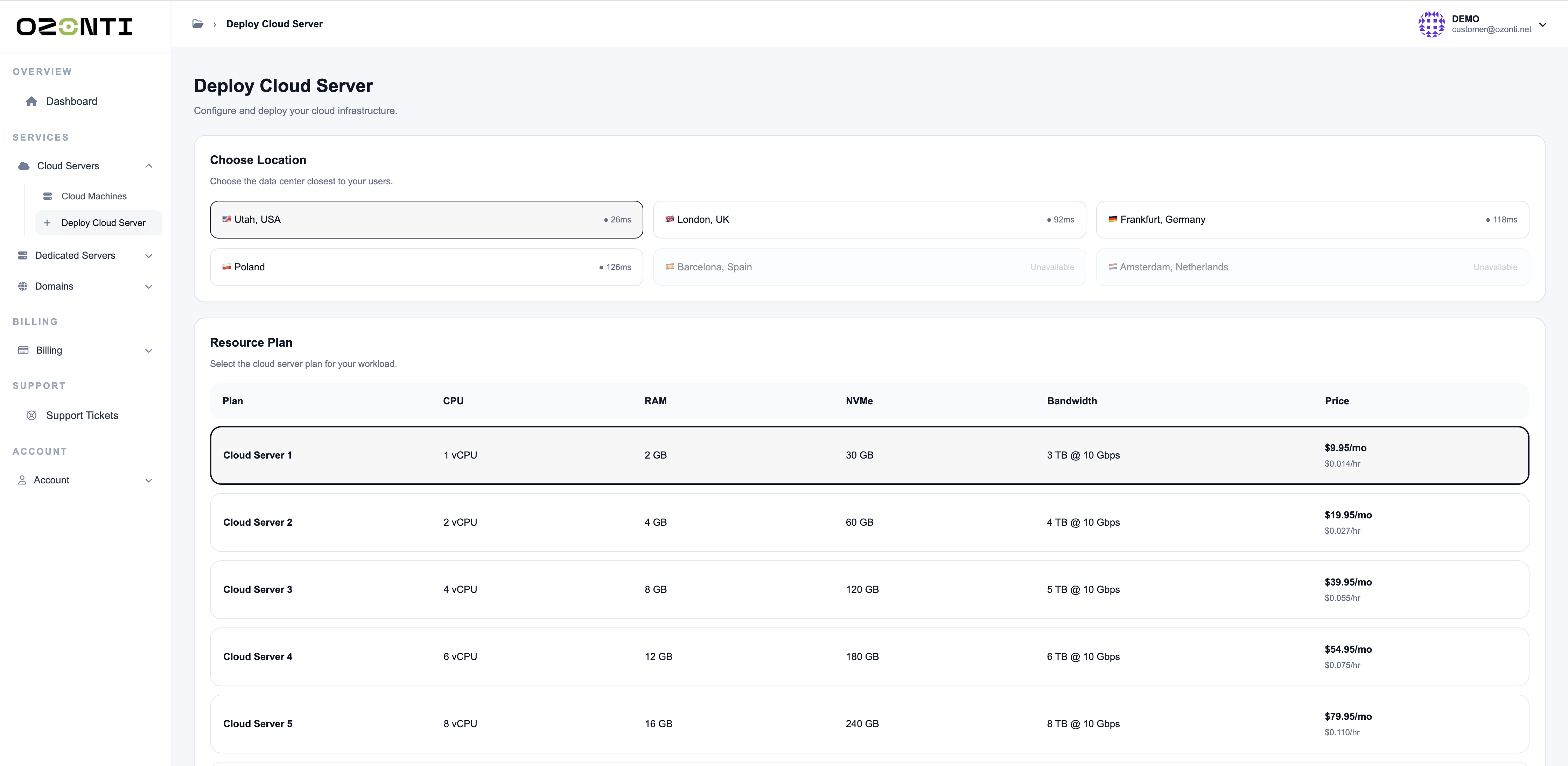Click the 126ms latency indicator
This screenshot has height=766, width=1568.
(615, 267)
